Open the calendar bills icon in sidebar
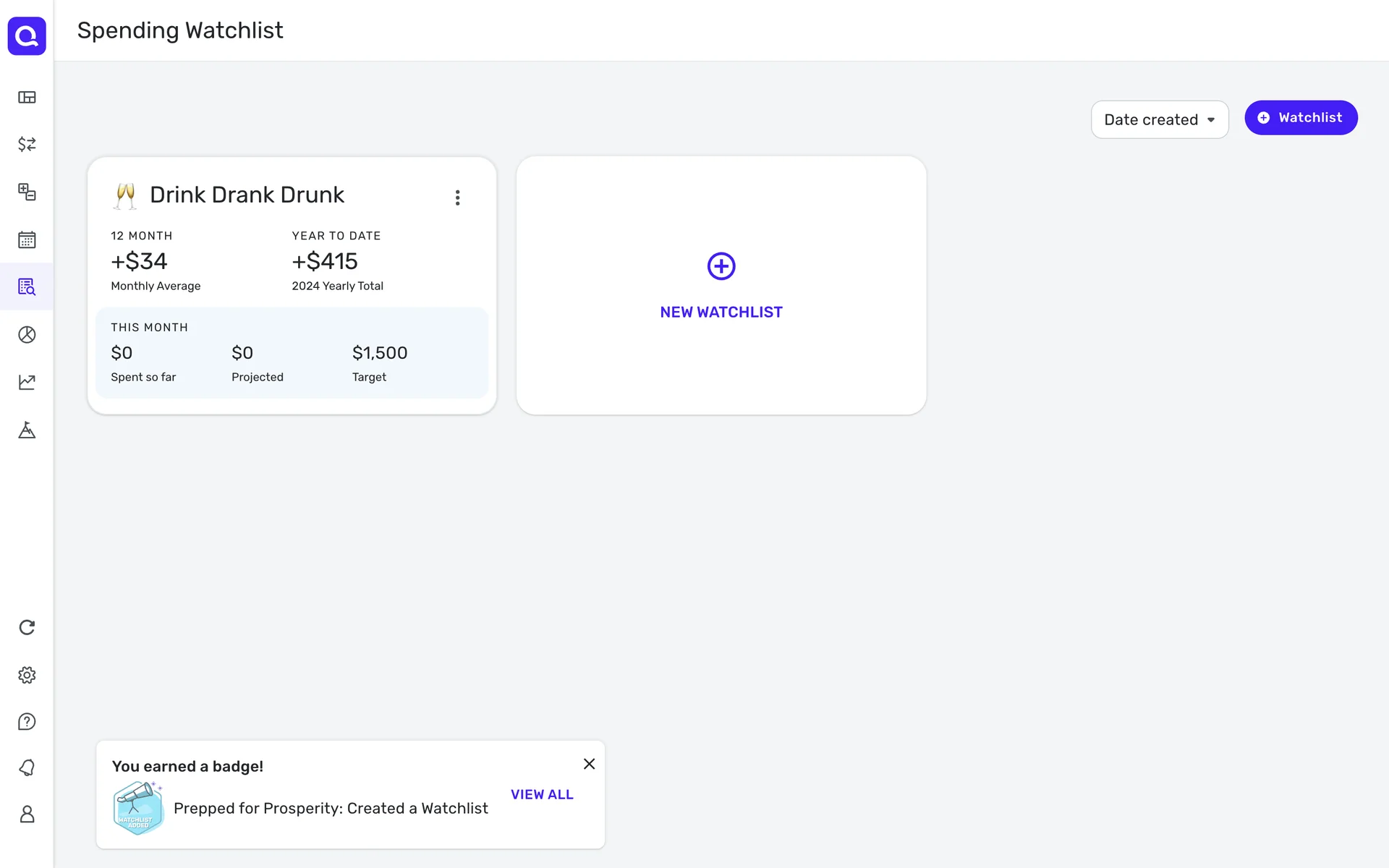Image resolution: width=1389 pixels, height=868 pixels. [x=27, y=239]
